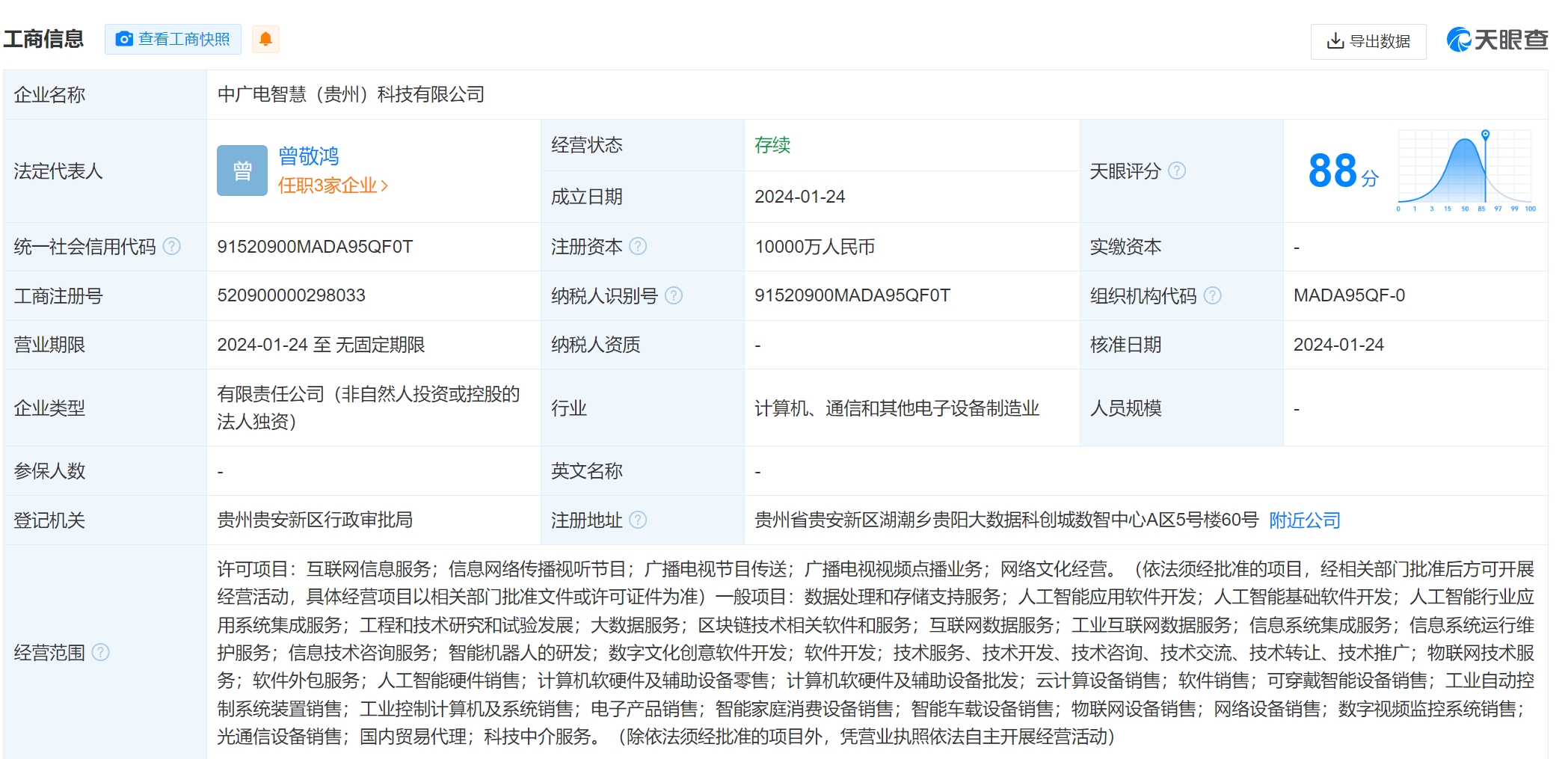Click business term 2024-01-24 至 无固定期限
The image size is (1568, 759).
tap(321, 345)
